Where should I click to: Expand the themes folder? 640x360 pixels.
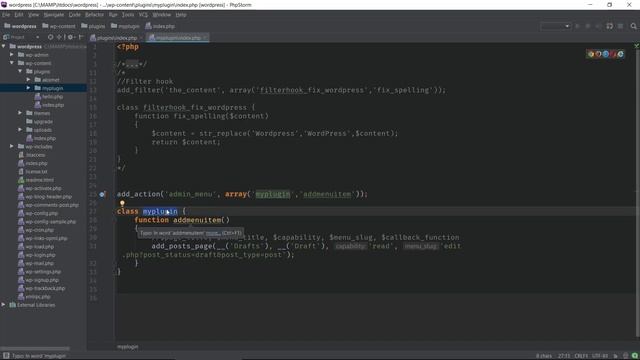pos(20,113)
